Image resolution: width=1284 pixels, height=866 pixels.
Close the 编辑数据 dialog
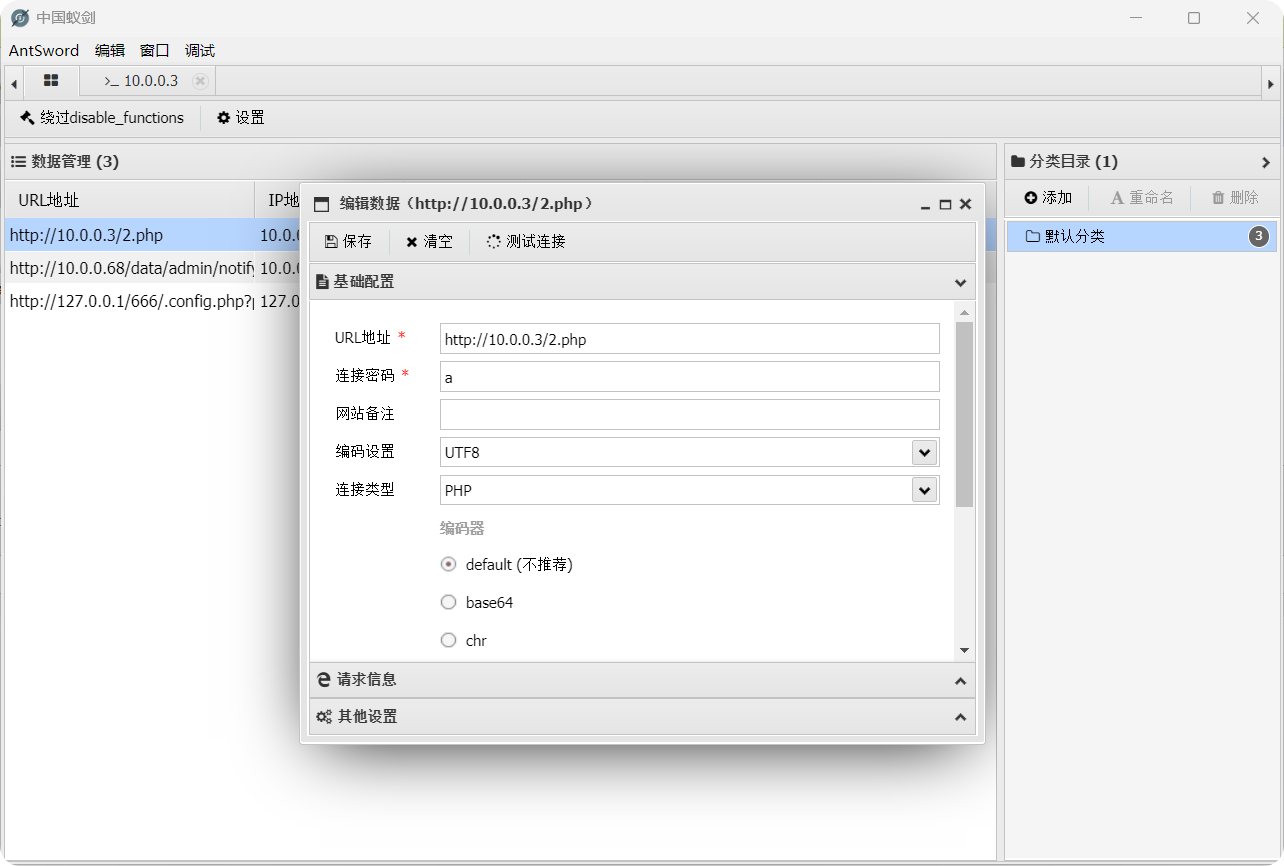click(x=965, y=204)
